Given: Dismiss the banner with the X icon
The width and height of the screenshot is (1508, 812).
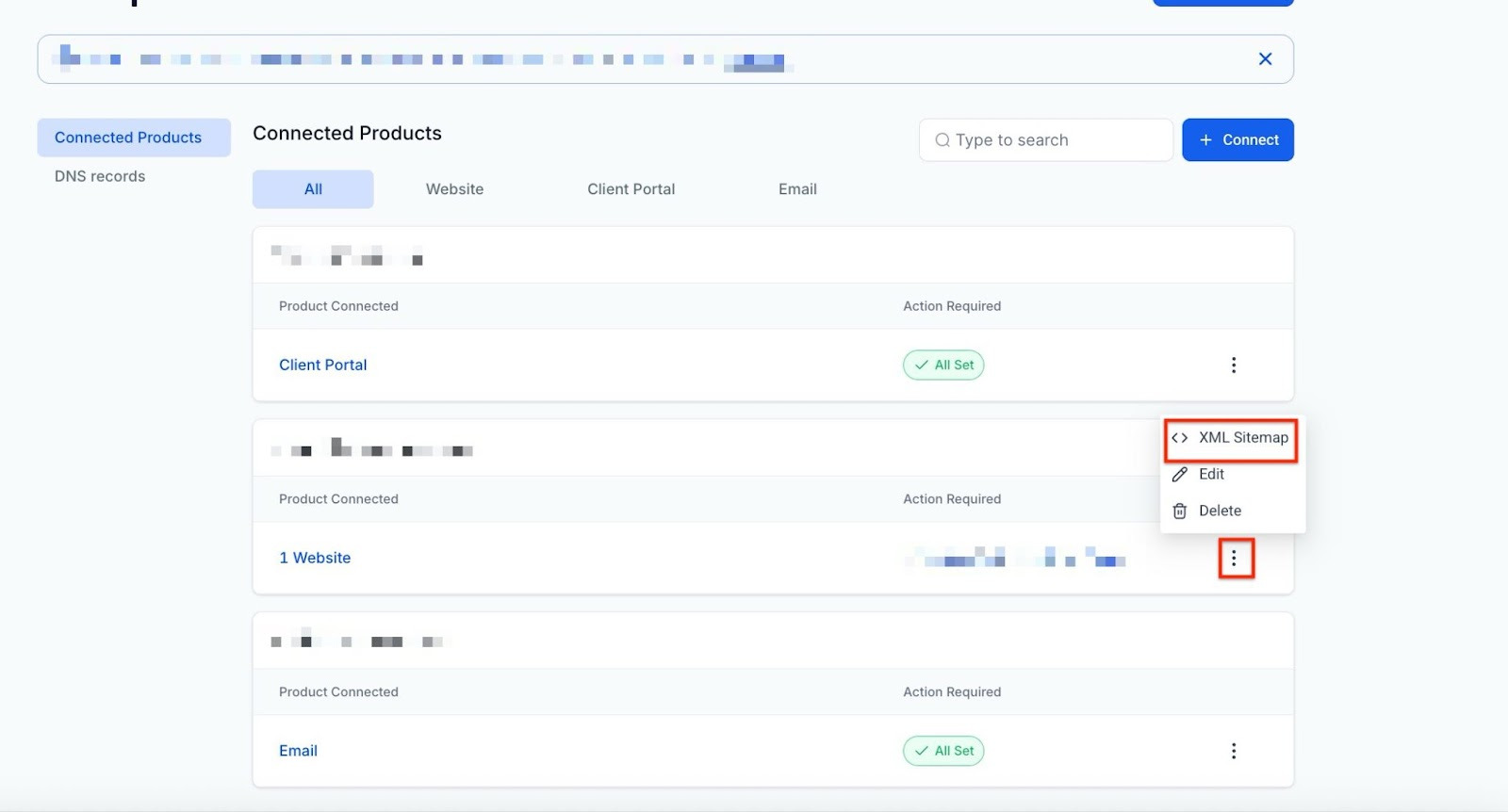Looking at the screenshot, I should (x=1265, y=59).
